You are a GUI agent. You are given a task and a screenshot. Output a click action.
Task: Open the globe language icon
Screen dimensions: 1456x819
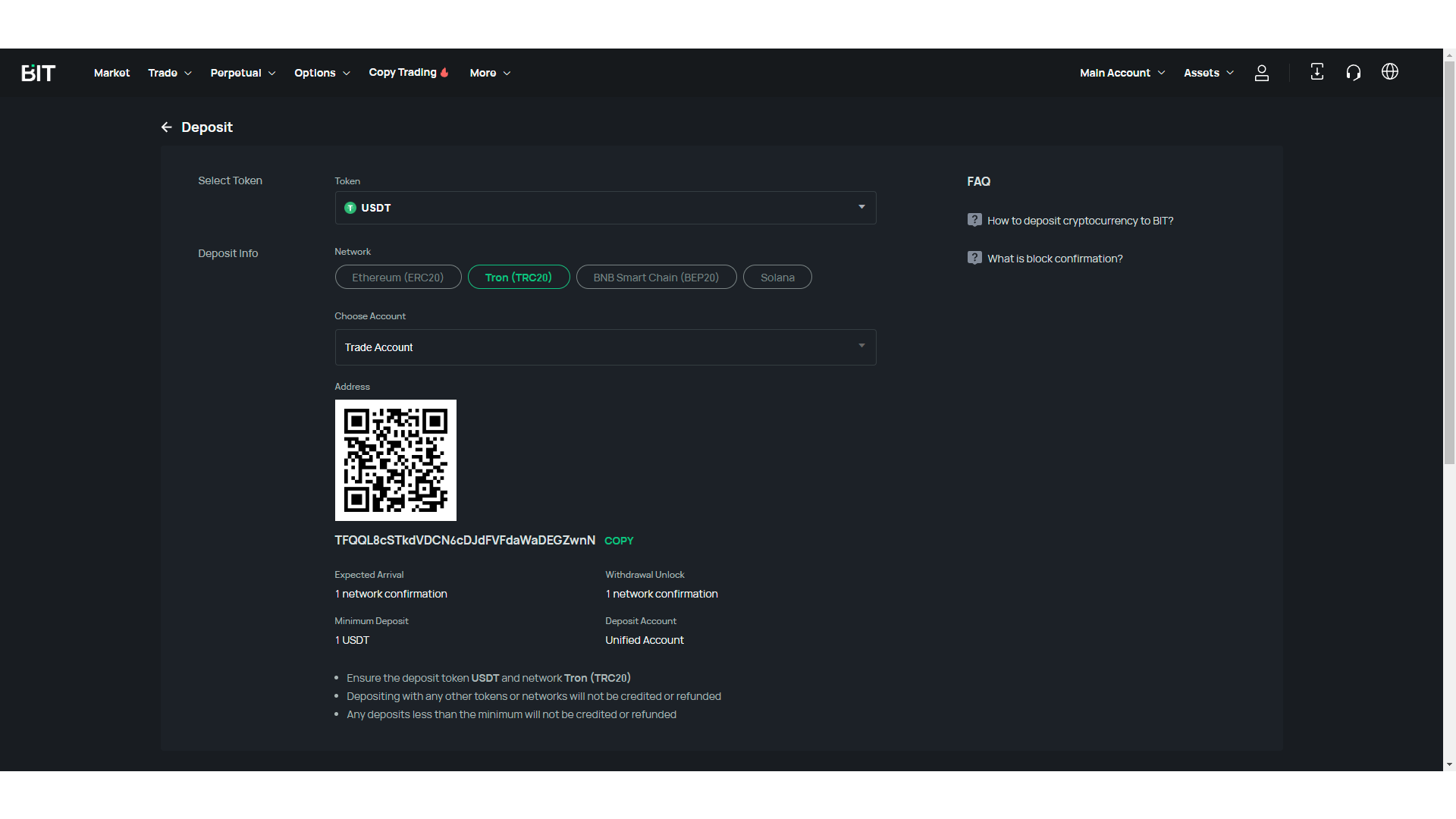(x=1390, y=72)
